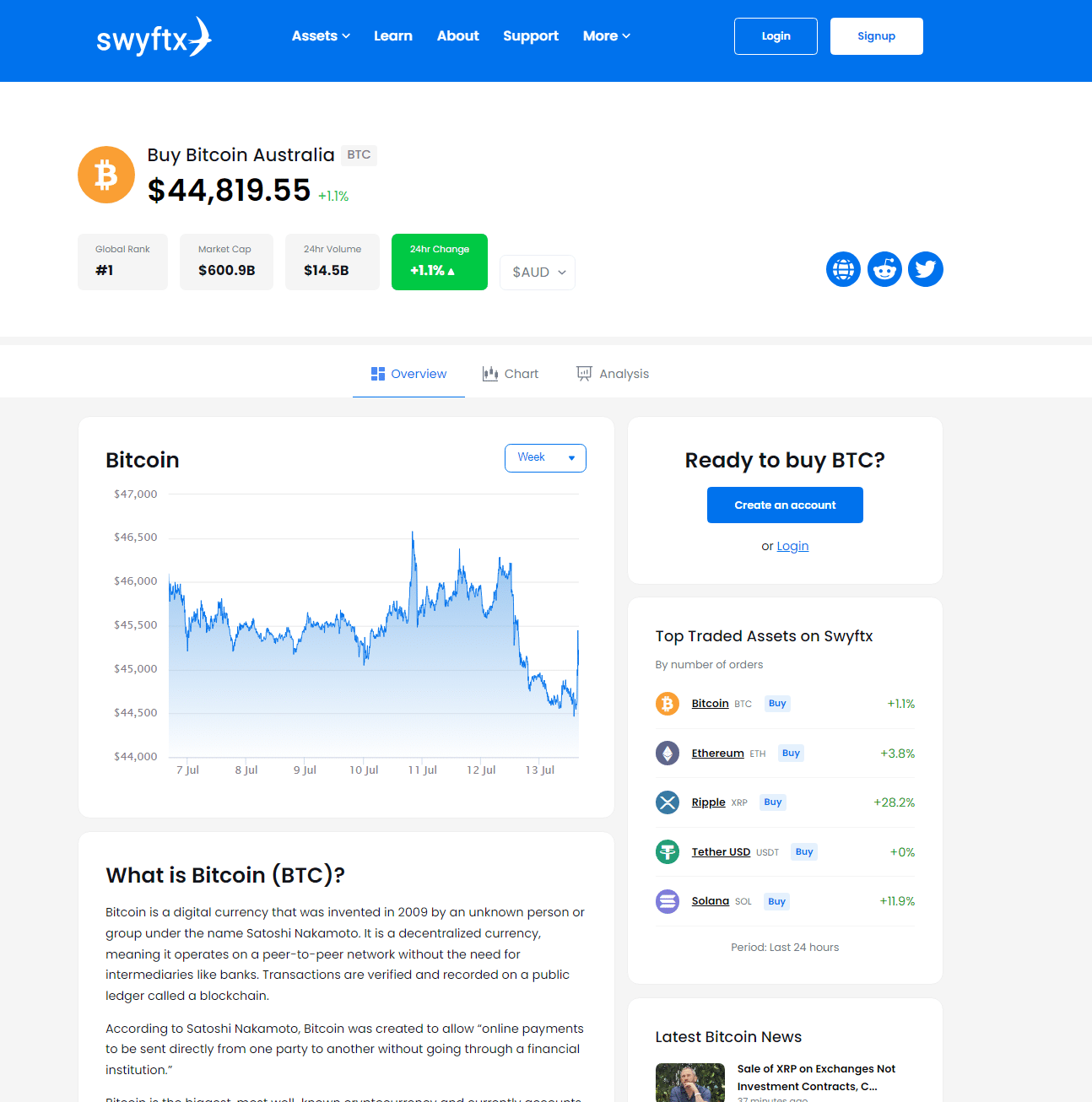Expand the More menu in the header
The height and width of the screenshot is (1102, 1092).
607,36
